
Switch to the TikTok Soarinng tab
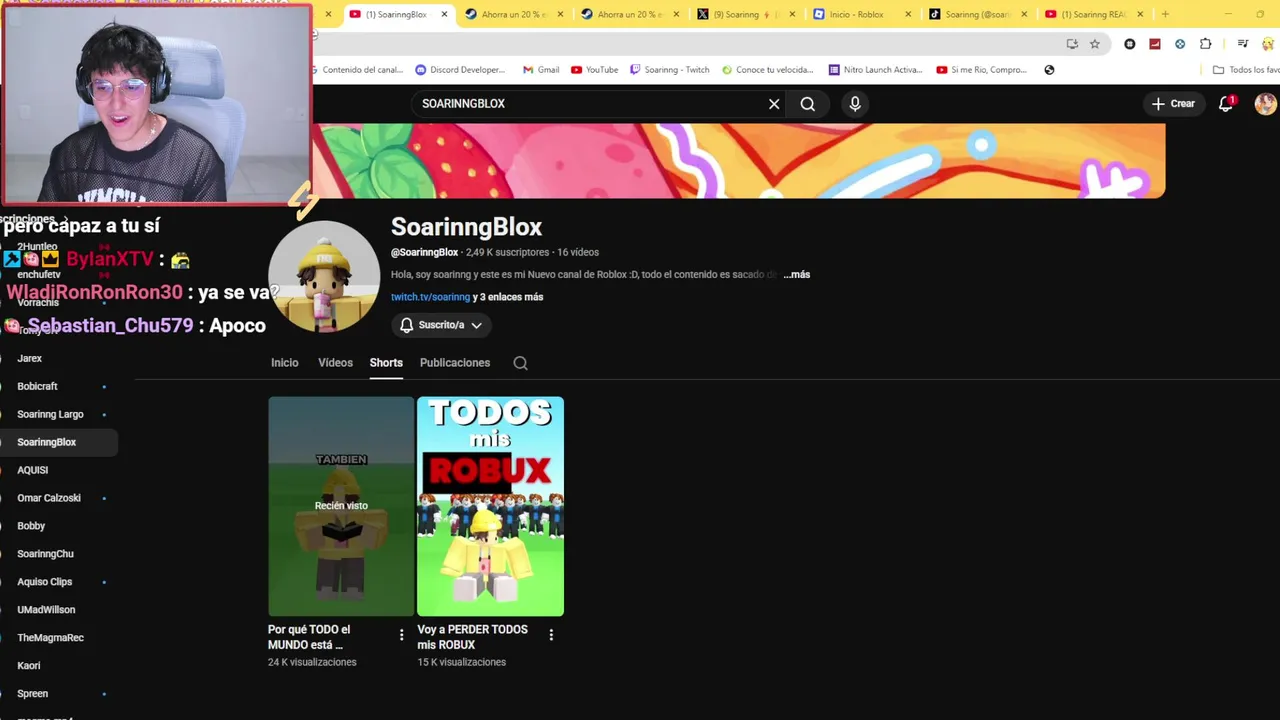tap(979, 14)
